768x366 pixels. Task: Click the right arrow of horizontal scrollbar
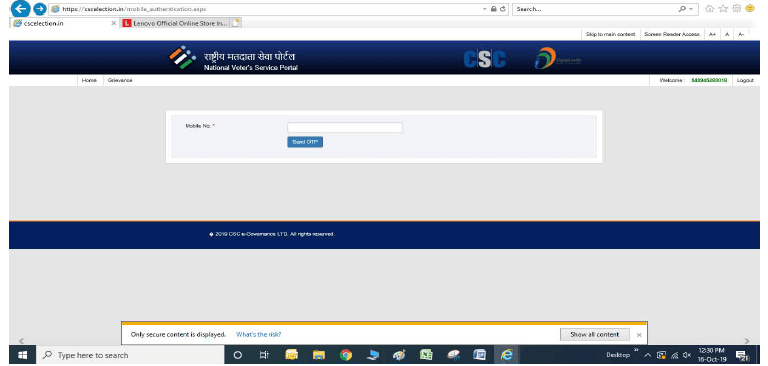point(746,341)
